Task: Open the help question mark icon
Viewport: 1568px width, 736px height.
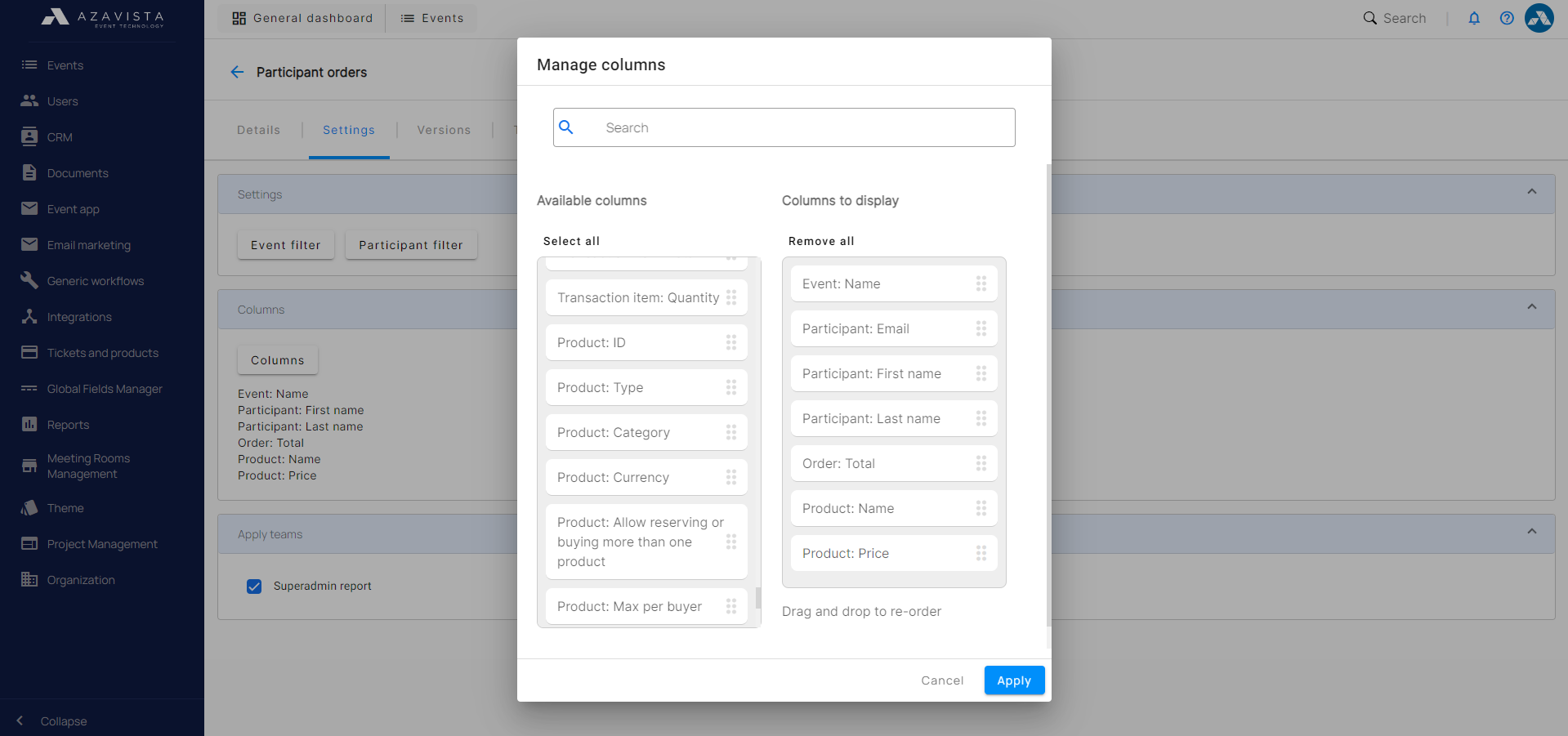Action: [x=1507, y=18]
